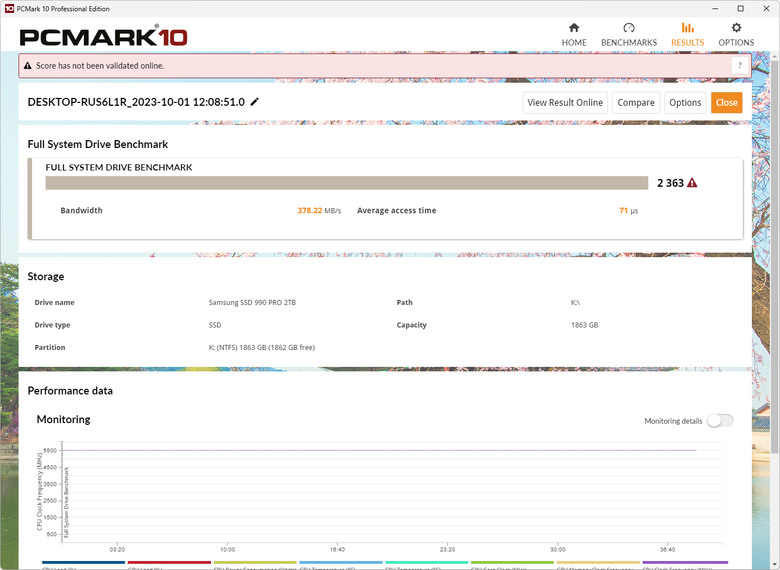Open the result Options button
780x570 pixels.
[685, 102]
